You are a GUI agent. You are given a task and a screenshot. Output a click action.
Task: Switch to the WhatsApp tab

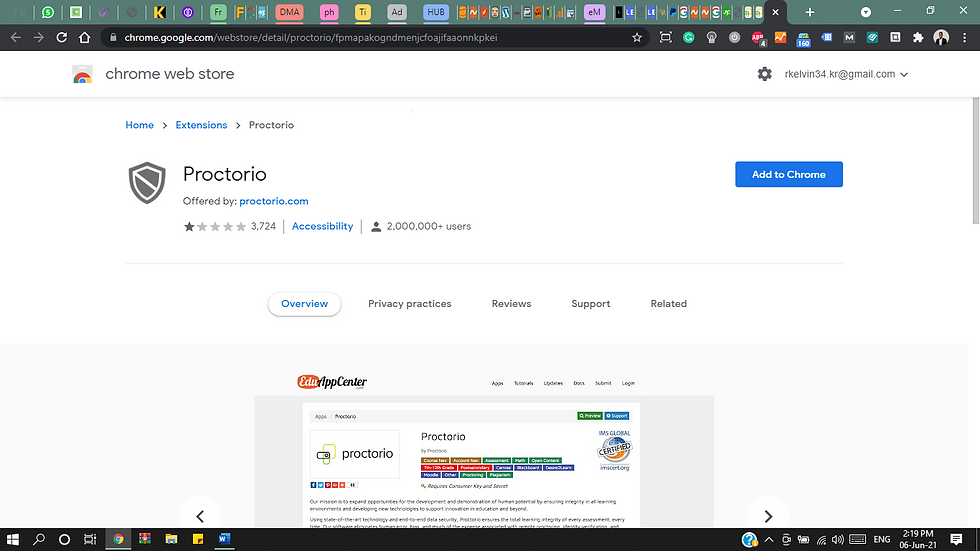(48, 12)
